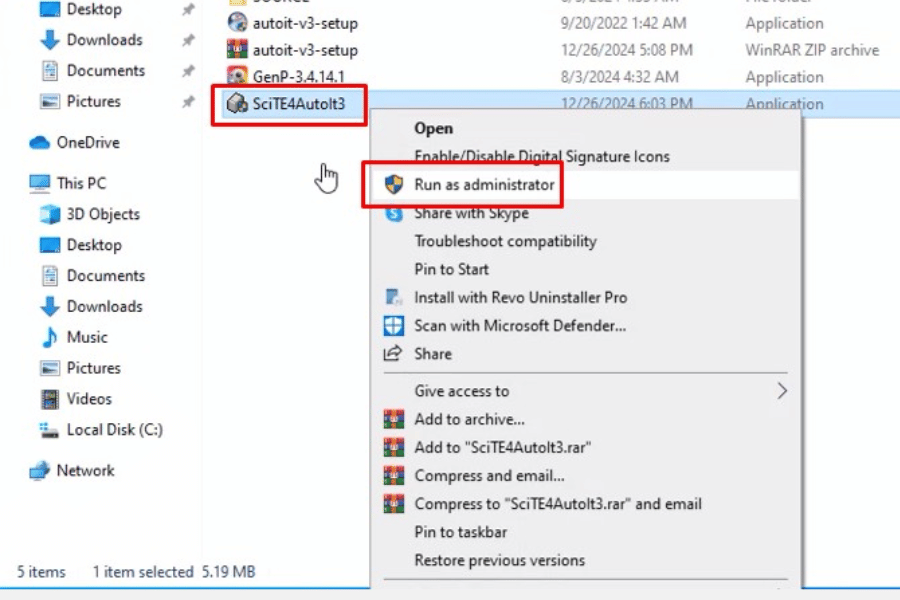
Task: Choose Pin to taskbar option
Action: point(460,532)
